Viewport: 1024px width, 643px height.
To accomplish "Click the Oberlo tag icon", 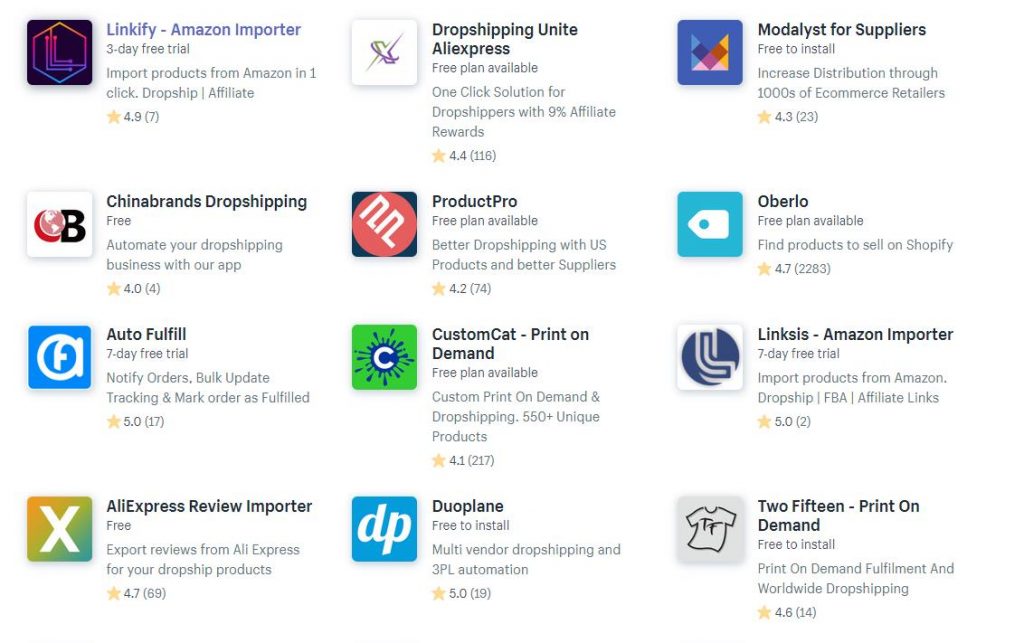I will point(710,224).
